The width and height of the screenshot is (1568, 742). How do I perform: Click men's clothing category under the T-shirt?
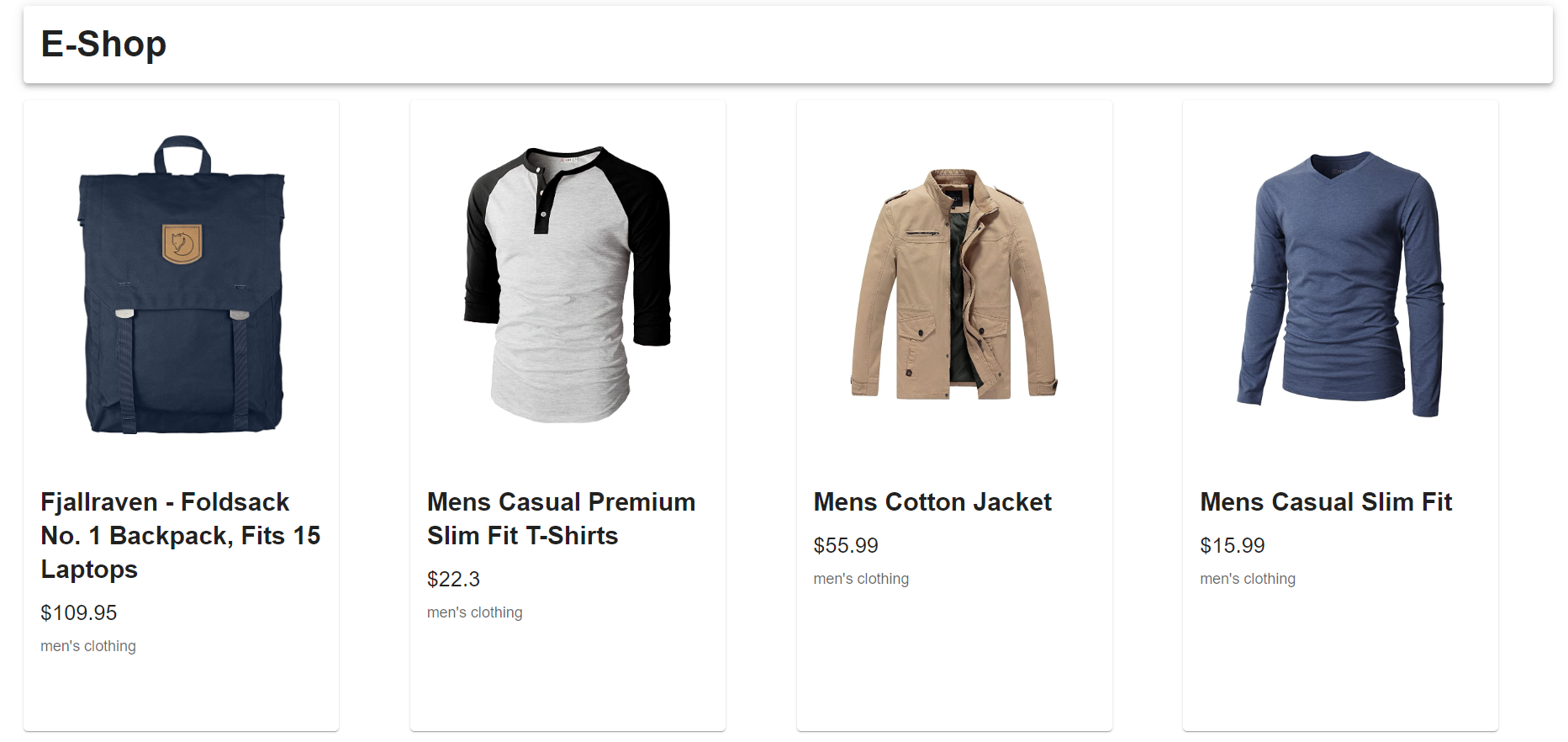tap(475, 612)
